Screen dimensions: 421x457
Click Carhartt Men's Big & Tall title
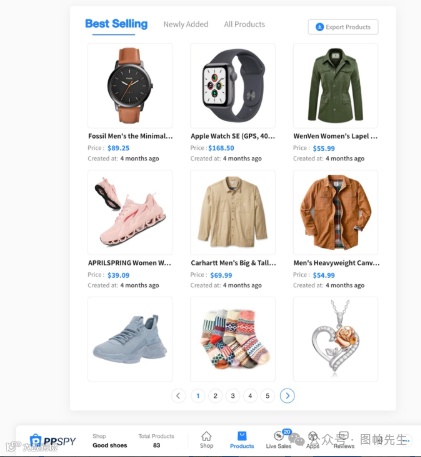[233, 263]
